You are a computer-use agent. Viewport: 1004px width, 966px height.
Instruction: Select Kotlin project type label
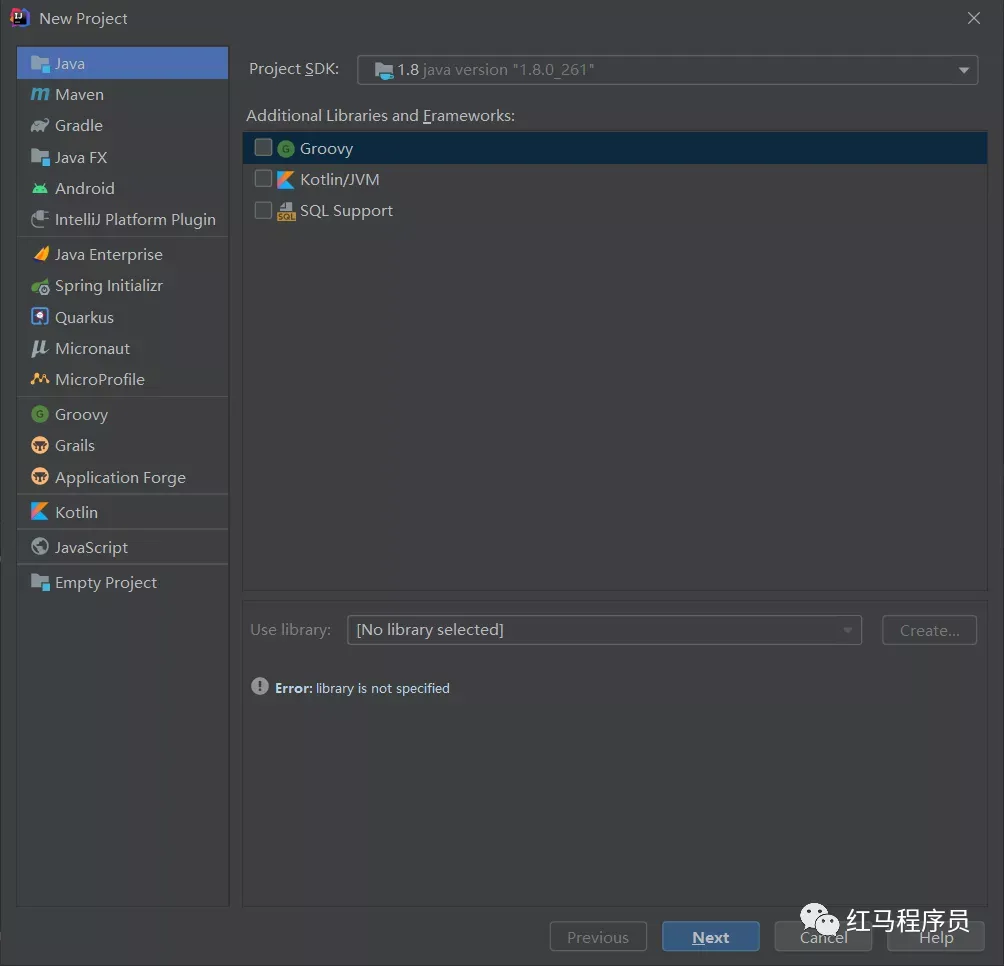76,512
